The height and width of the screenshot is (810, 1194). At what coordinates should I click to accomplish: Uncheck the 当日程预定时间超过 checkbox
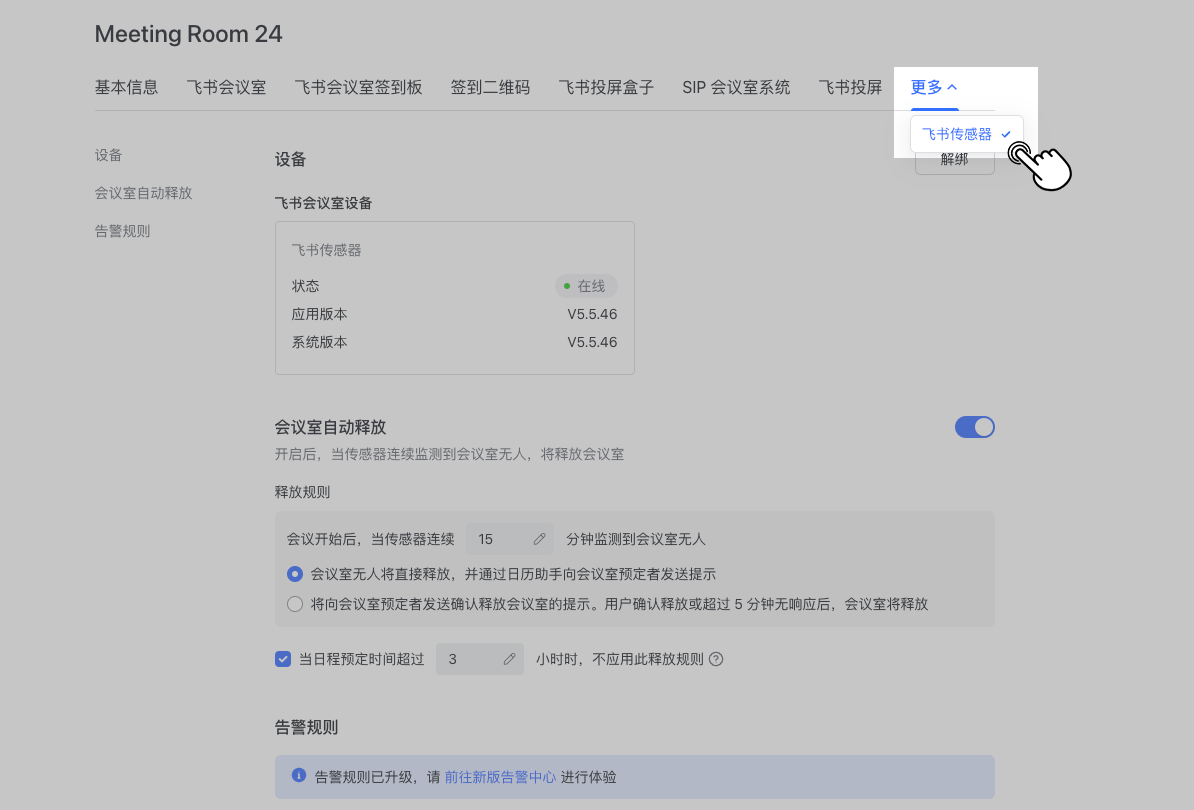coord(283,659)
